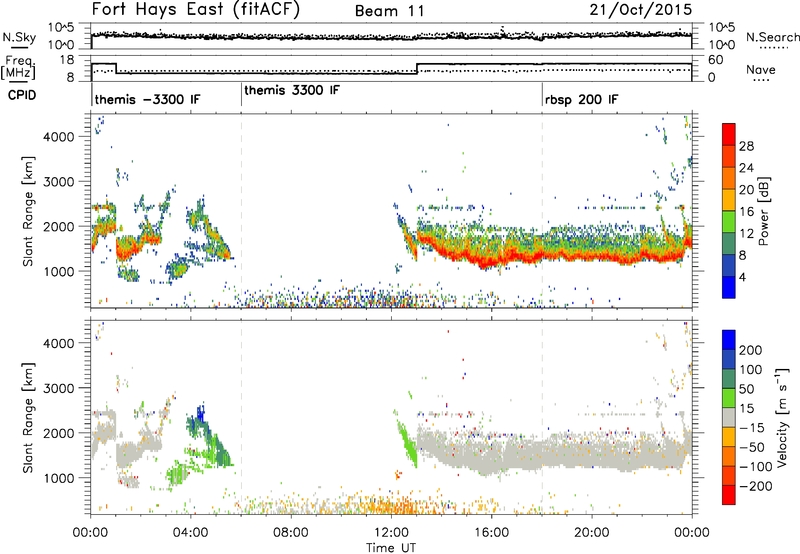800x554 pixels.
Task: Click the '04:00' time tick label
Action: (190, 533)
